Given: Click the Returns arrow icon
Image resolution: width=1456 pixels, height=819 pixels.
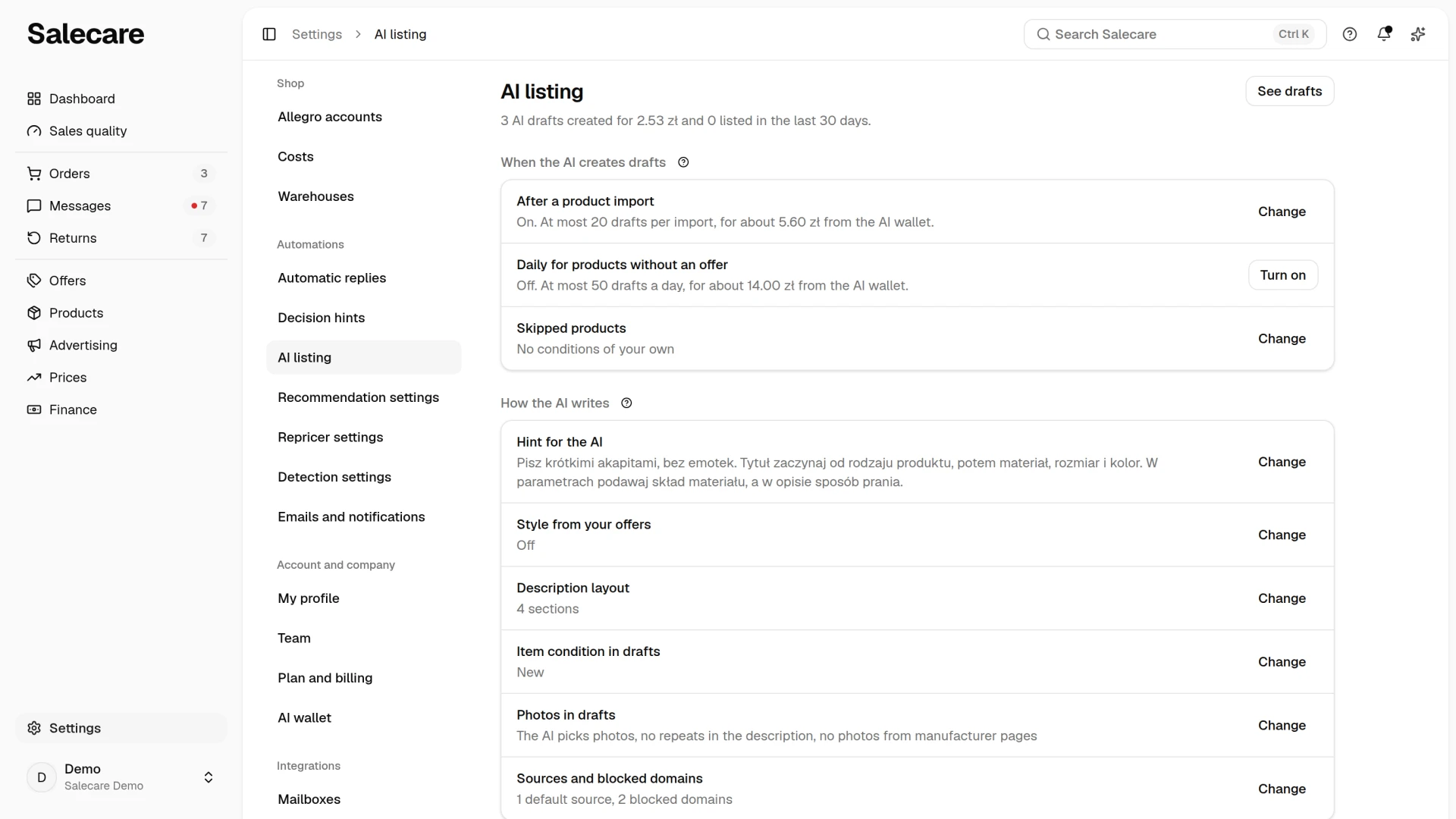Looking at the screenshot, I should click(x=34, y=238).
